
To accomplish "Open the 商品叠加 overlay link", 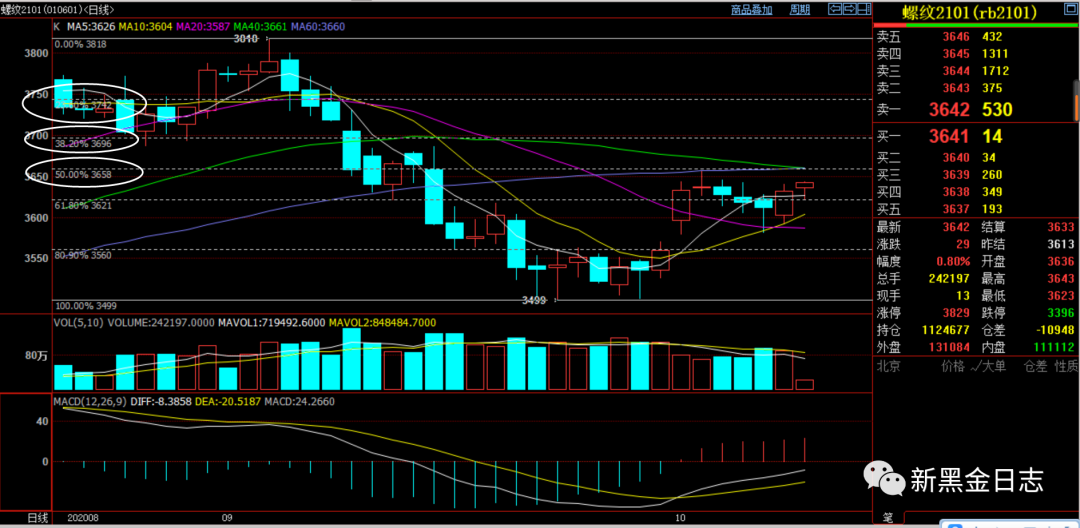I will [x=751, y=10].
